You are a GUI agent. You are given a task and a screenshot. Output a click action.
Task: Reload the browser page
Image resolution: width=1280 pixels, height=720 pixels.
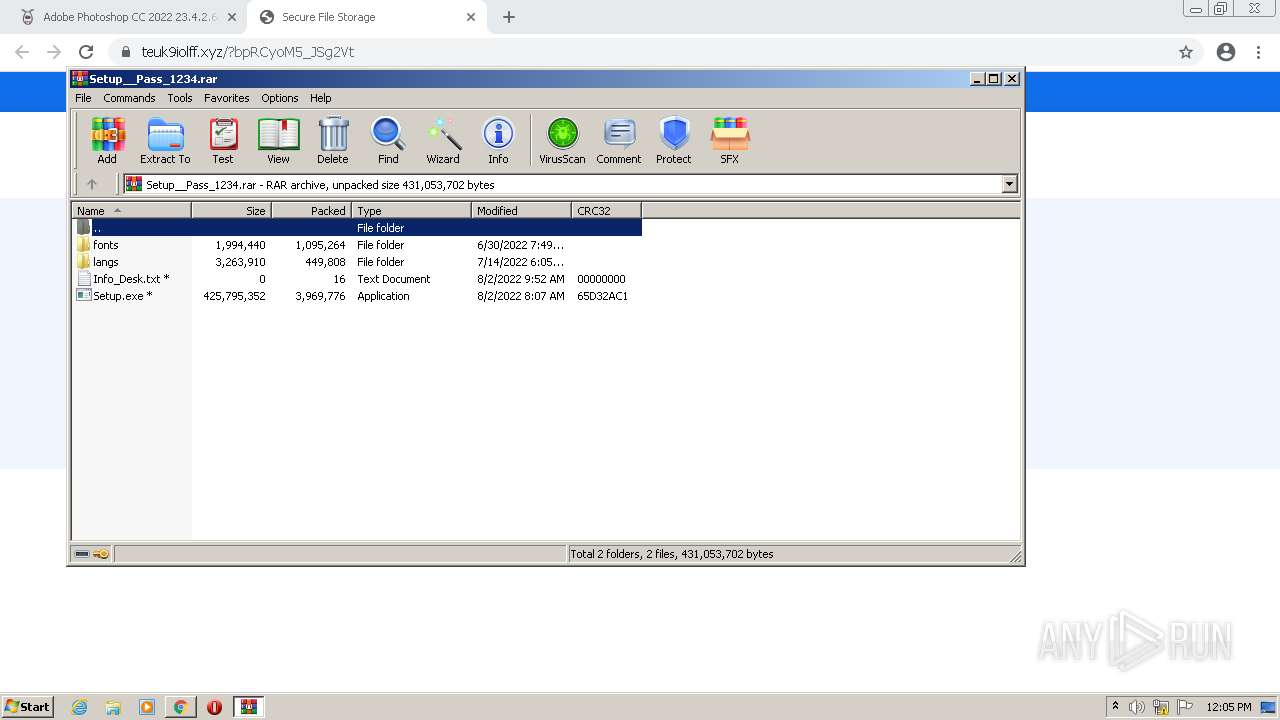[x=86, y=52]
